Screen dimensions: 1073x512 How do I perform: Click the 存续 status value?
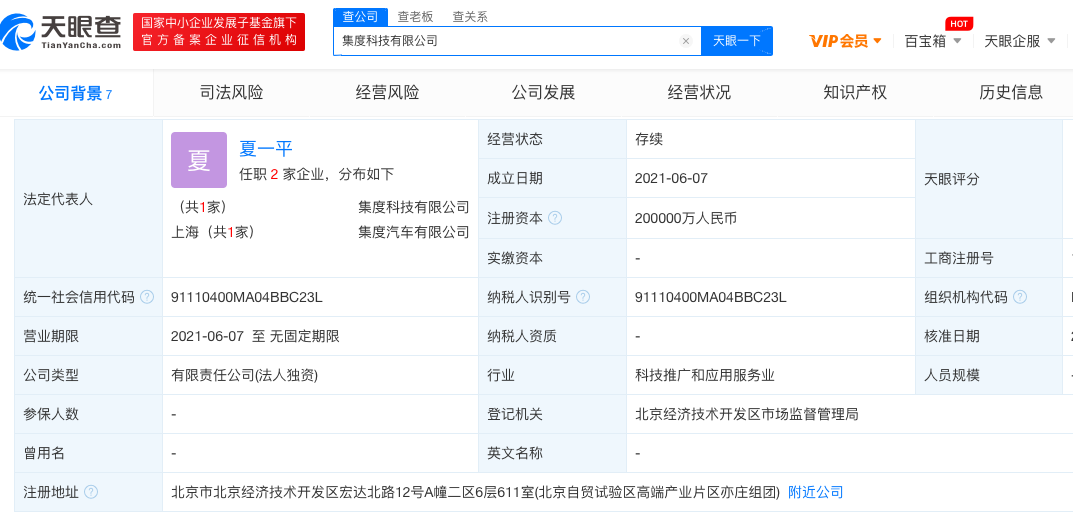point(649,140)
